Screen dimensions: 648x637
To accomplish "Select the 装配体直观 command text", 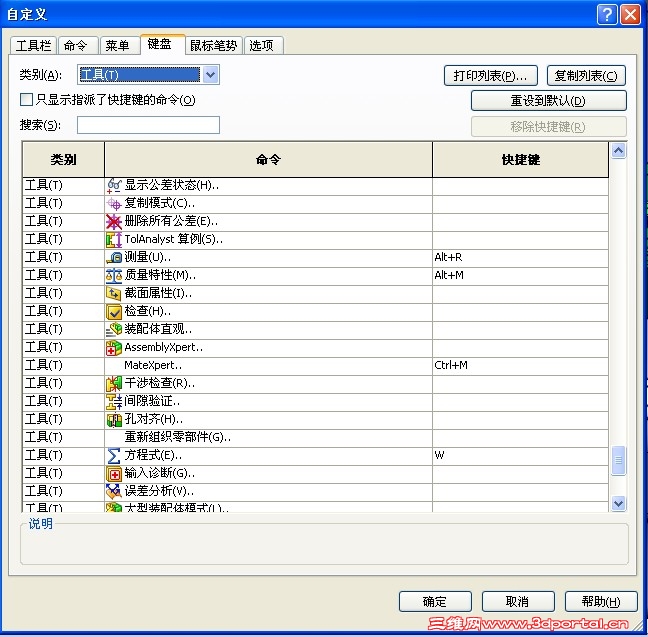I will point(158,329).
